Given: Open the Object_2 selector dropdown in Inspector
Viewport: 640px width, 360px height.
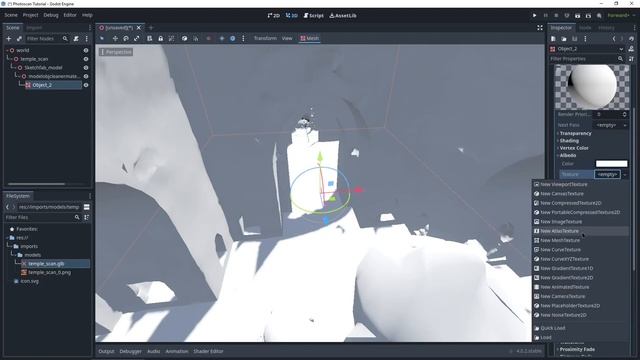Looking at the screenshot, I should (621, 49).
